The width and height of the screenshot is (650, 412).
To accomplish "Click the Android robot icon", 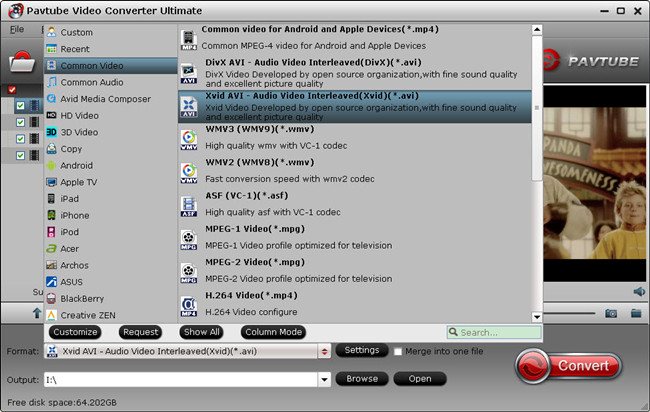I will point(51,165).
